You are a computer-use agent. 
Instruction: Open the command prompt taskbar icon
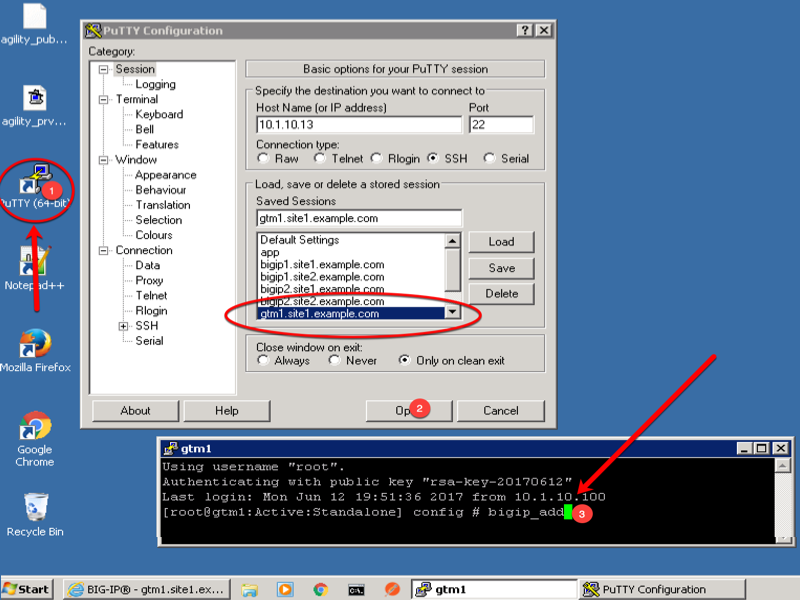click(x=356, y=590)
